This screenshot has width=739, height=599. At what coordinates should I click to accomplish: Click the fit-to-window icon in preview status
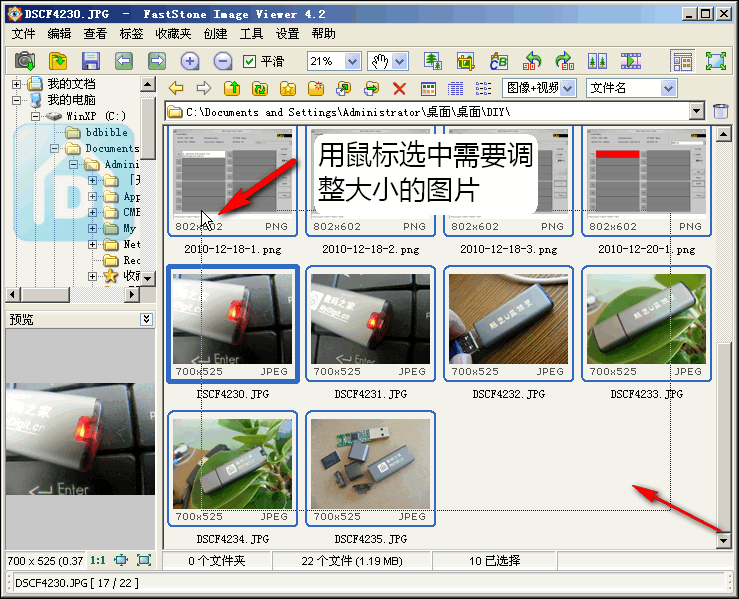[144, 560]
